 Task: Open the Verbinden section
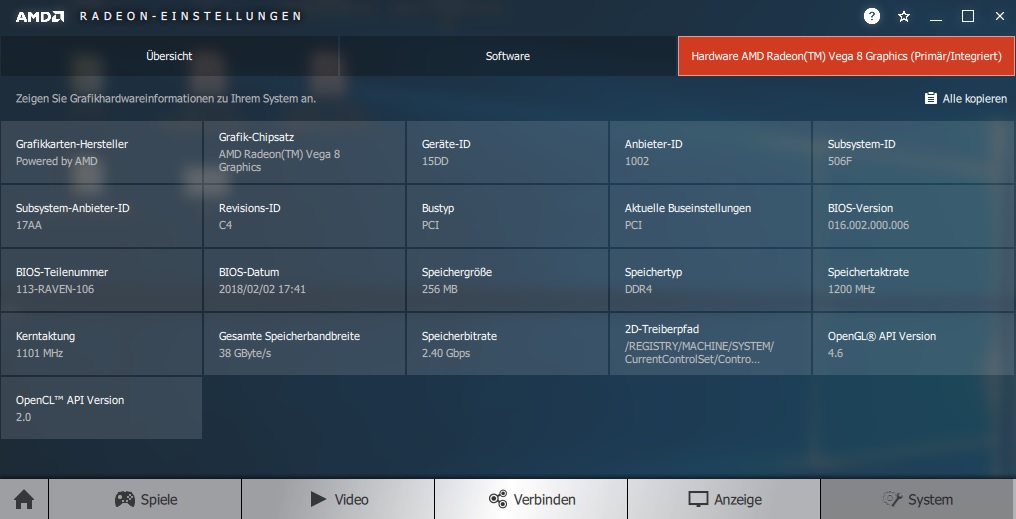coord(531,499)
